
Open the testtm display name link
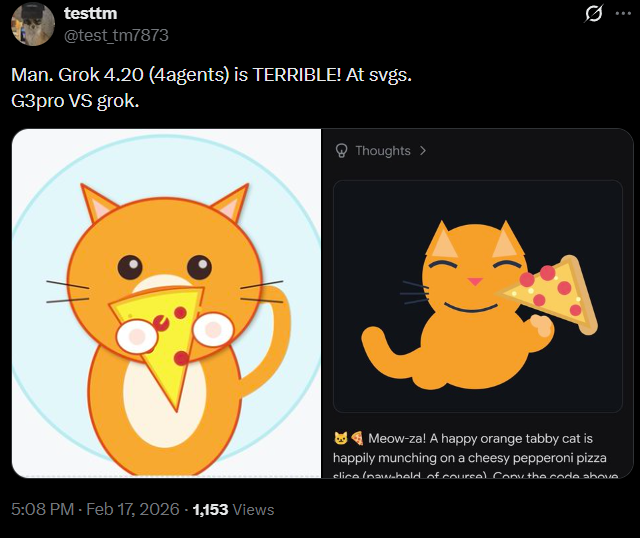pyautogui.click(x=91, y=13)
